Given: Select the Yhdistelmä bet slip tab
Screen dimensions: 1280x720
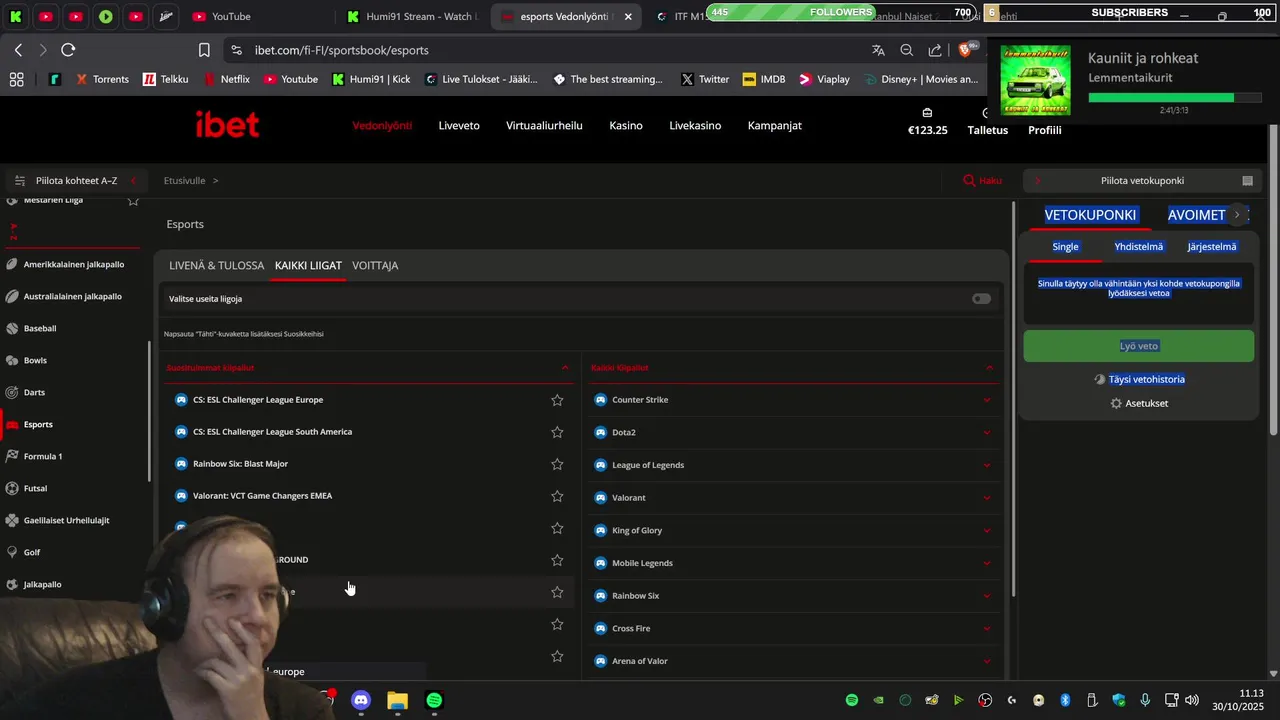Looking at the screenshot, I should (1139, 247).
